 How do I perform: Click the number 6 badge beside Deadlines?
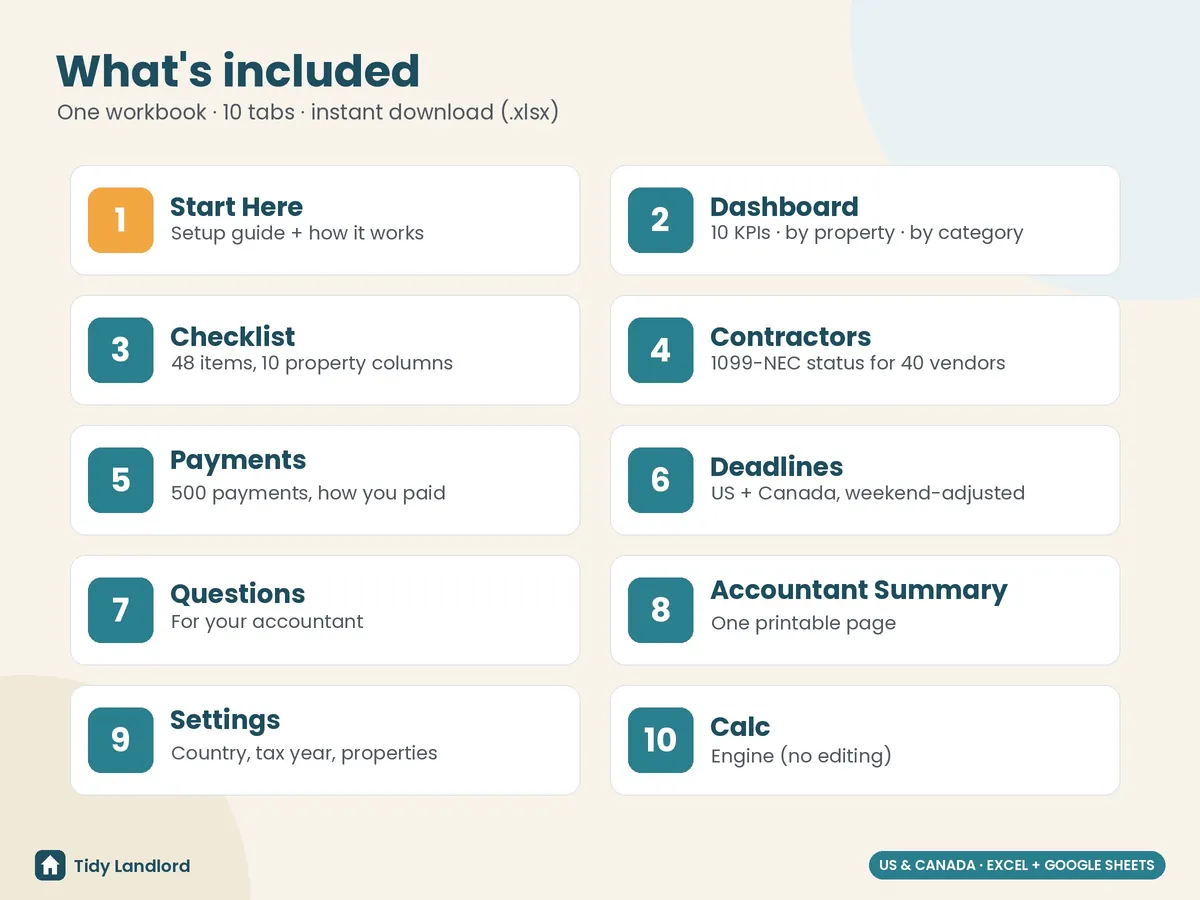click(661, 480)
